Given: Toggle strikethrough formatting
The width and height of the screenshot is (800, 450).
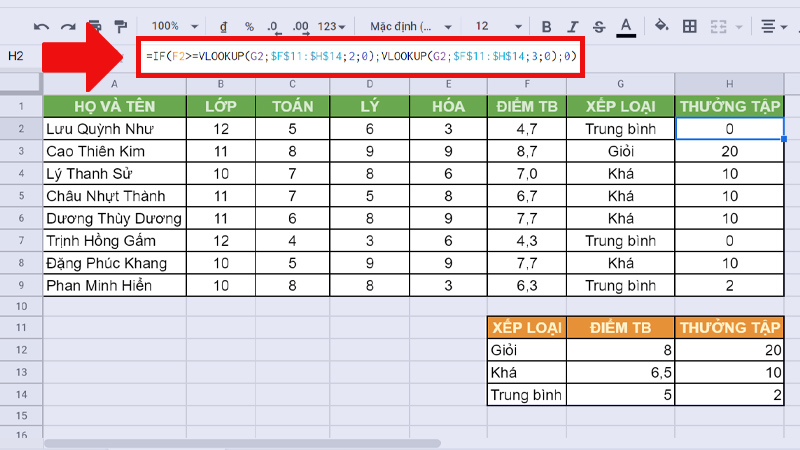Looking at the screenshot, I should click(x=598, y=25).
